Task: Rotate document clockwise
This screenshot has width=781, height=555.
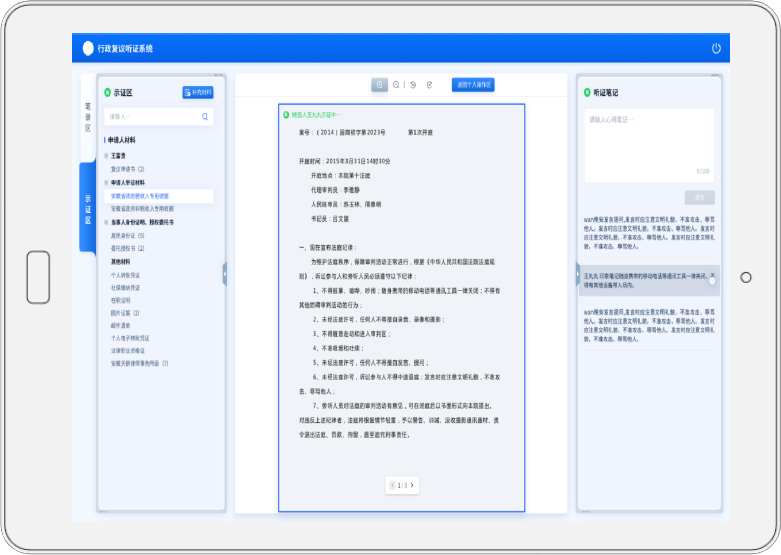Action: pos(429,85)
